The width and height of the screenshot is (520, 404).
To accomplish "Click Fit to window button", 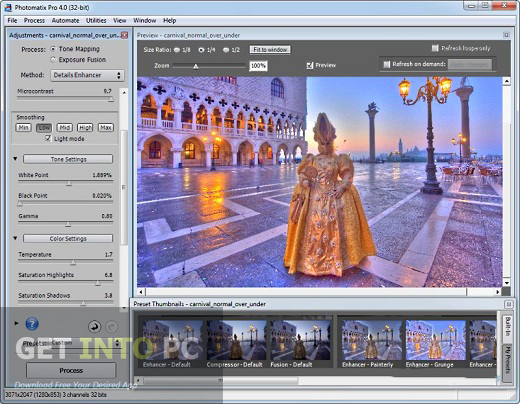I will tap(270, 50).
